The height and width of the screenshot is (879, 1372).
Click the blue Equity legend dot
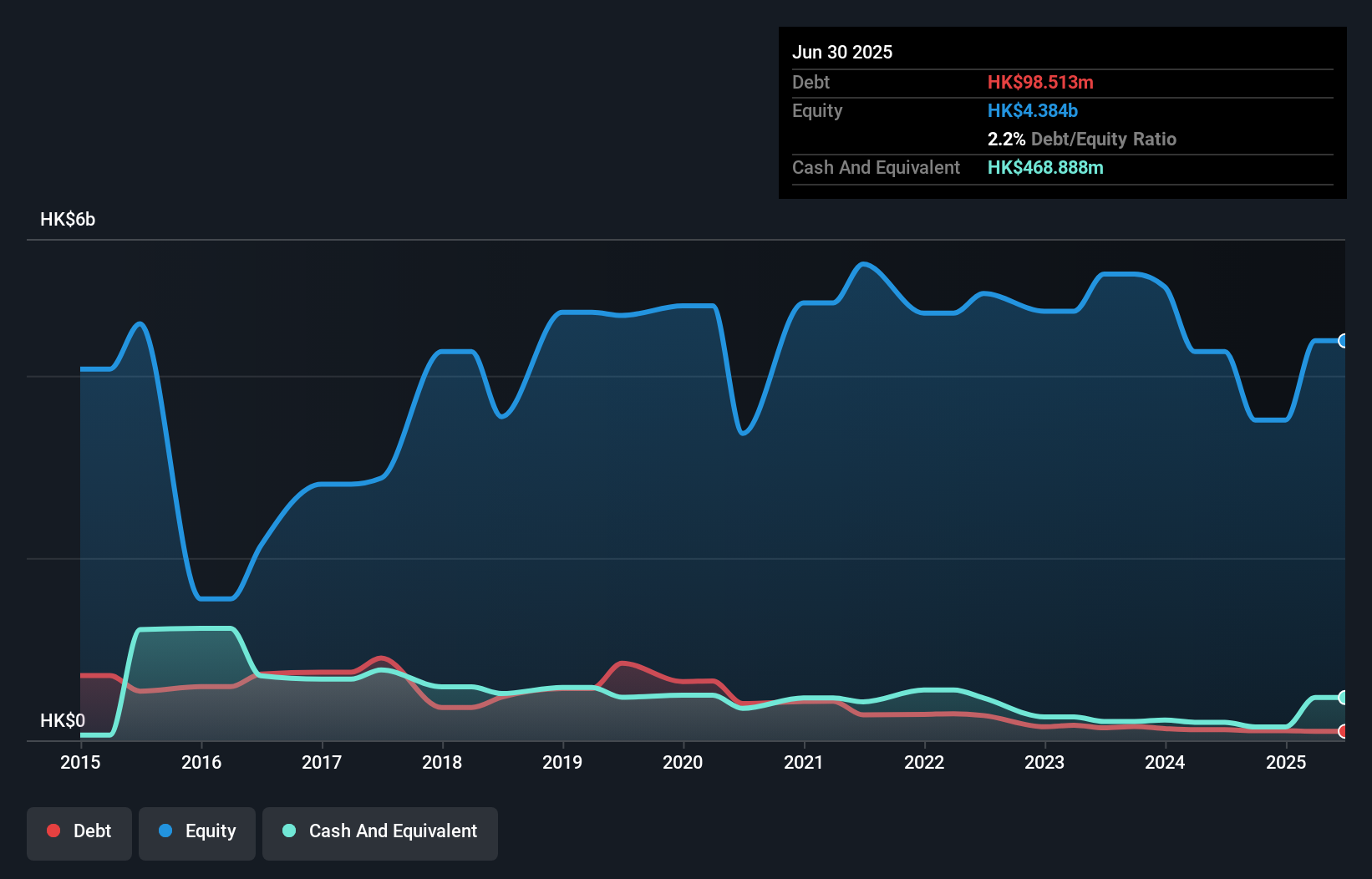coord(165,831)
